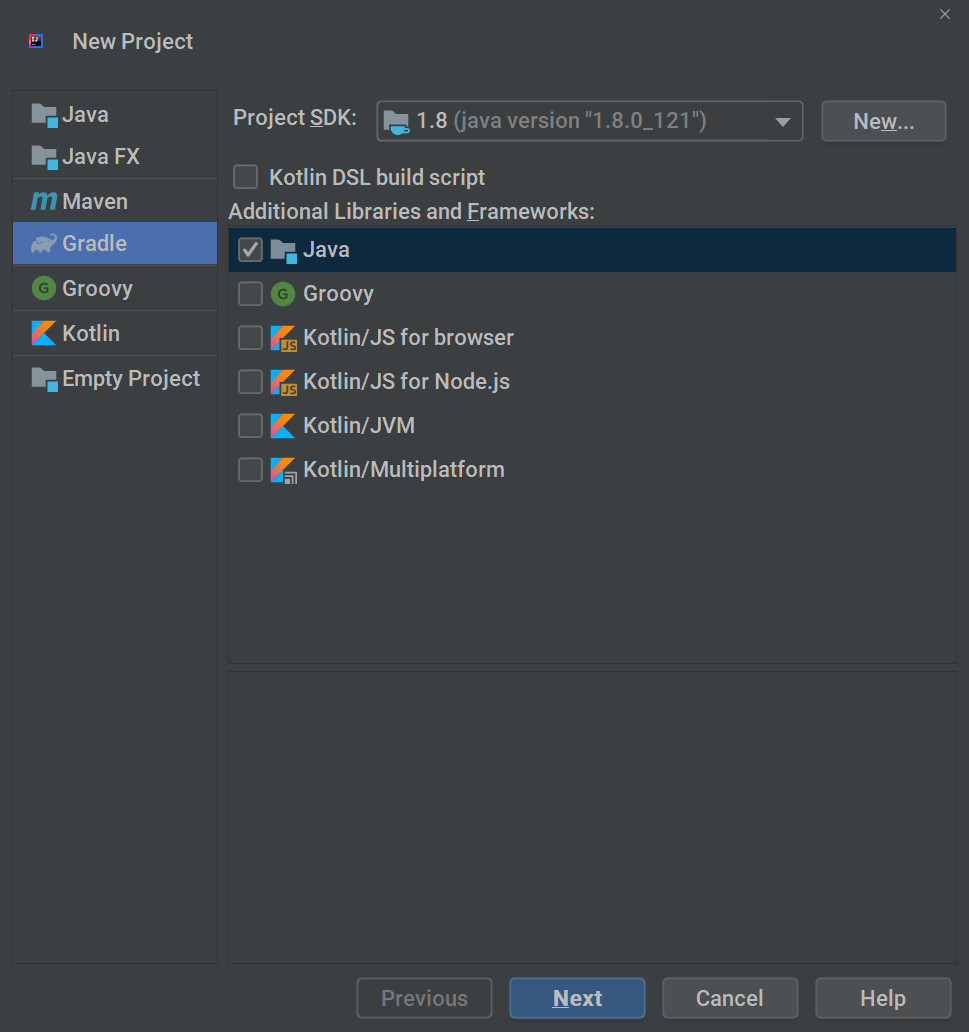Image resolution: width=969 pixels, height=1032 pixels.
Task: Click the Java folder icon in frameworks list
Action: coord(284,251)
